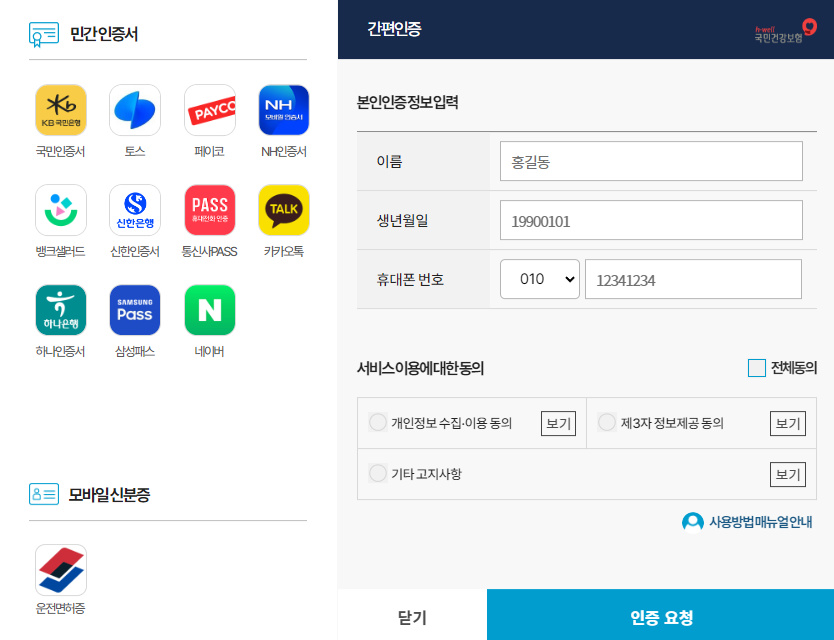Image resolution: width=834 pixels, height=640 pixels.
Task: Click the 전체동의 label text
Action: [794, 368]
